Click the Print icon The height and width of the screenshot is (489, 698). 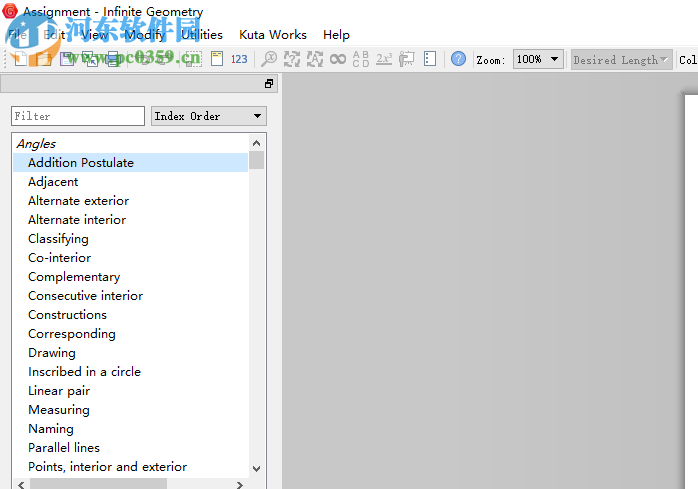pos(114,59)
